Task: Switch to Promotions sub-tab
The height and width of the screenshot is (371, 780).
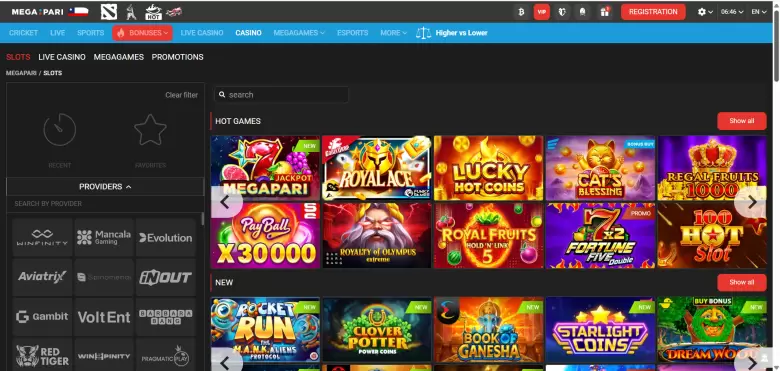Action: click(x=178, y=57)
